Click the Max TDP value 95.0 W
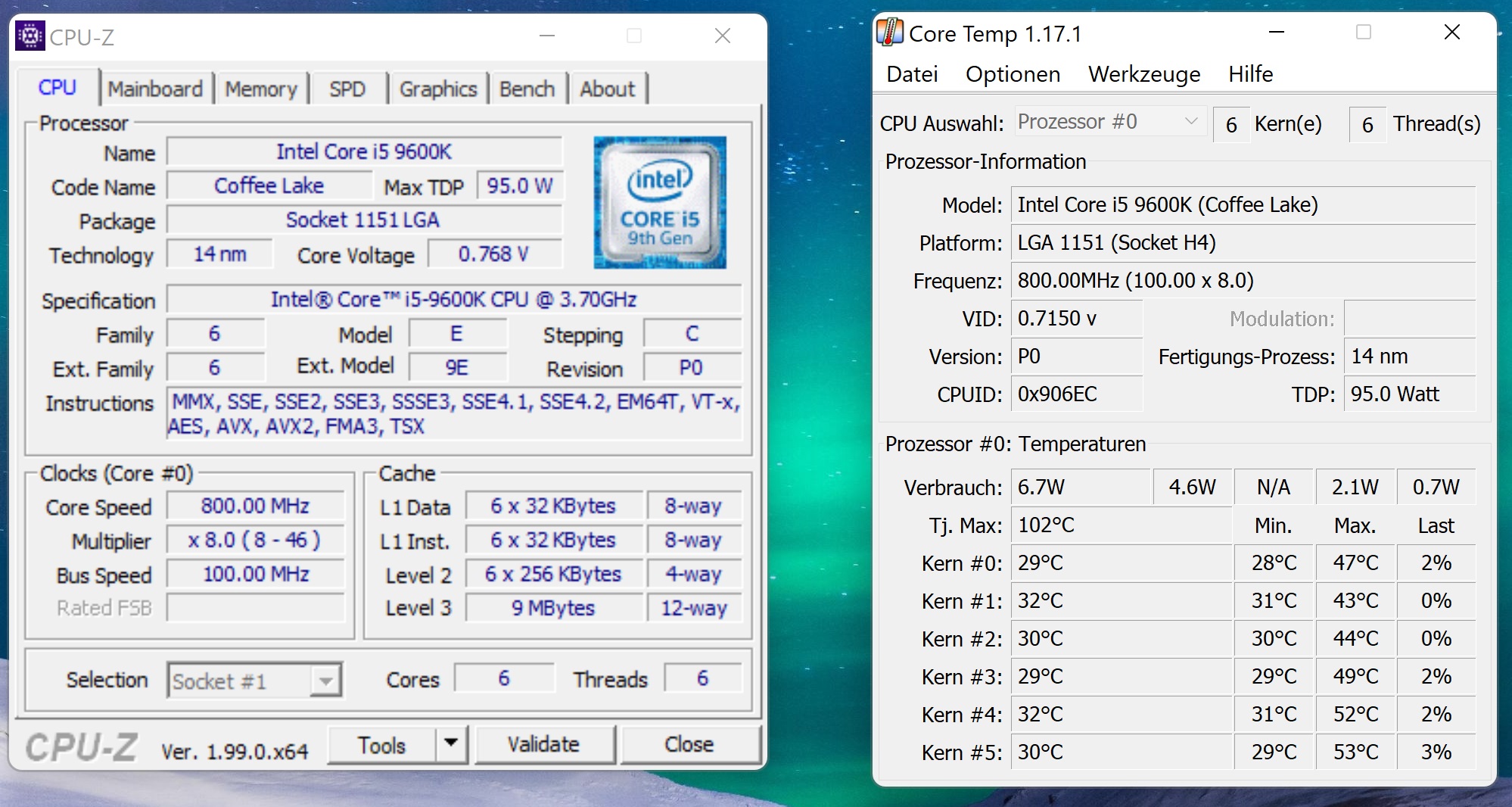This screenshot has height=807, width=1512. [x=520, y=185]
